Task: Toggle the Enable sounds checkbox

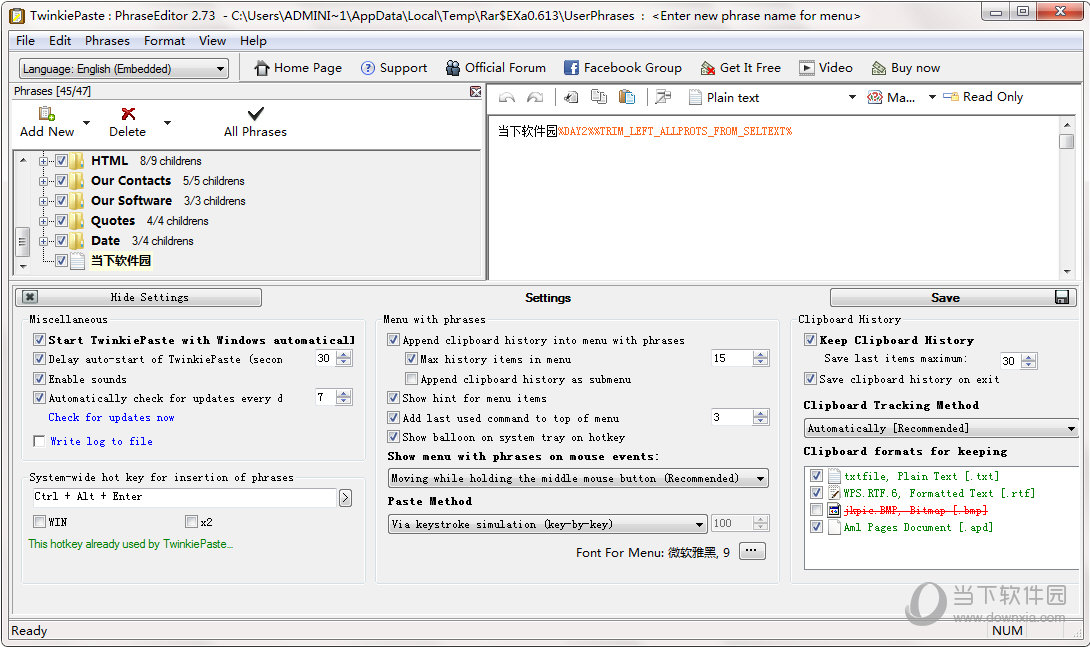Action: coord(40,379)
